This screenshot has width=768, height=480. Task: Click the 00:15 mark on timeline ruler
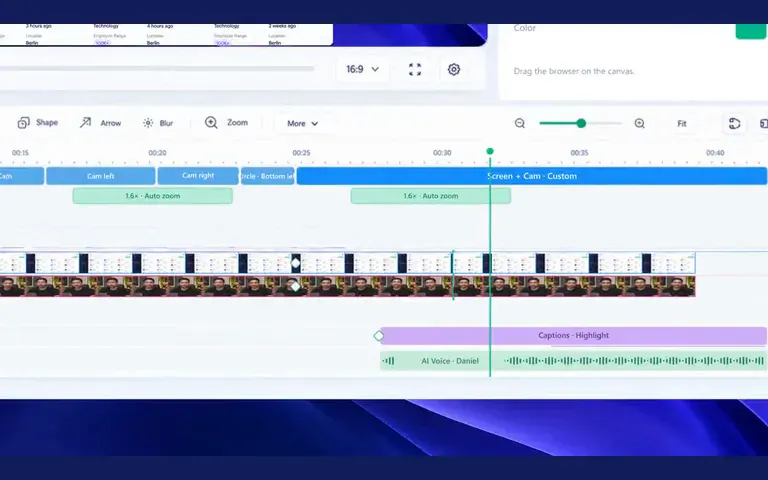20,153
